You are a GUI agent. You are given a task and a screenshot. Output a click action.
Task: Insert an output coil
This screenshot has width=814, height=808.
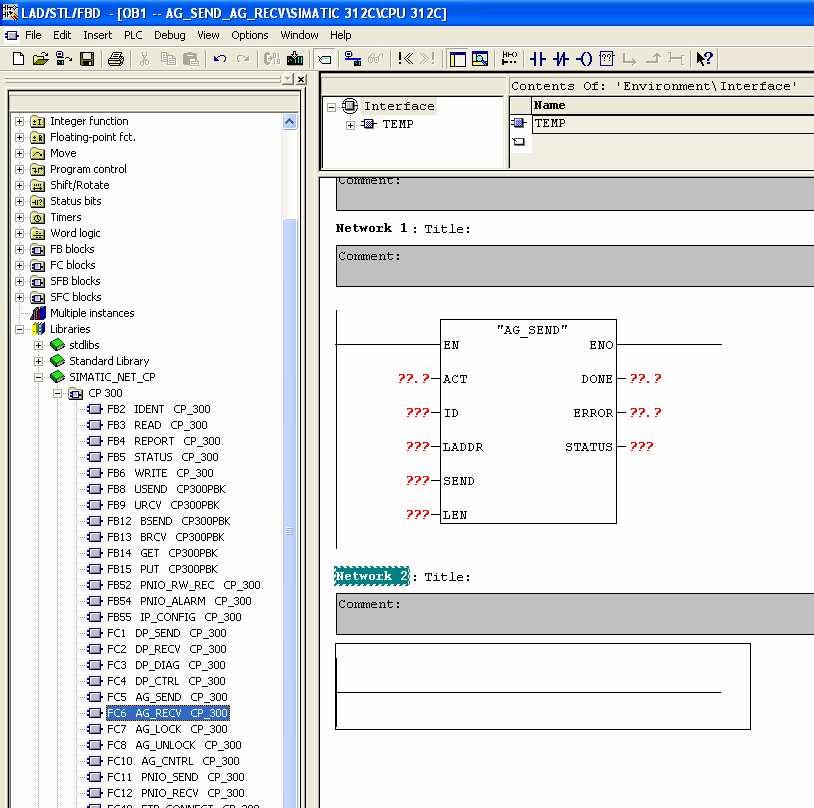[x=584, y=59]
